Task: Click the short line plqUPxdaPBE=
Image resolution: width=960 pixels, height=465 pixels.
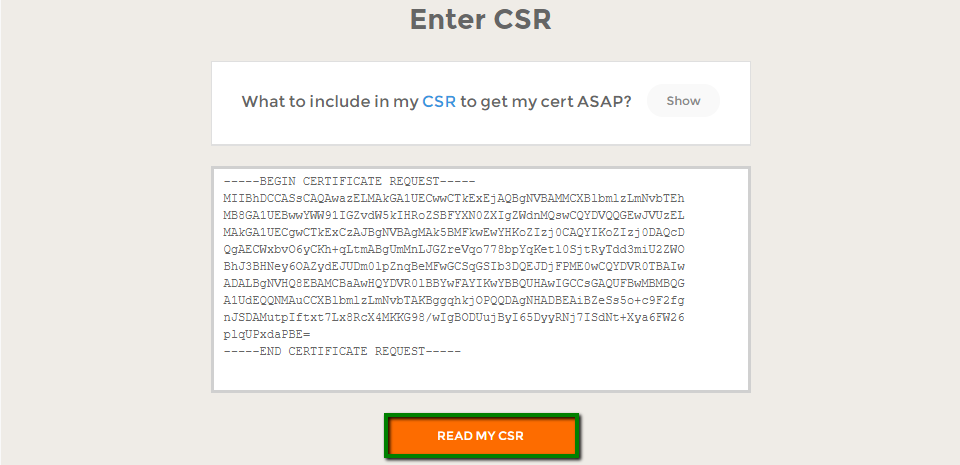Action: tap(267, 334)
